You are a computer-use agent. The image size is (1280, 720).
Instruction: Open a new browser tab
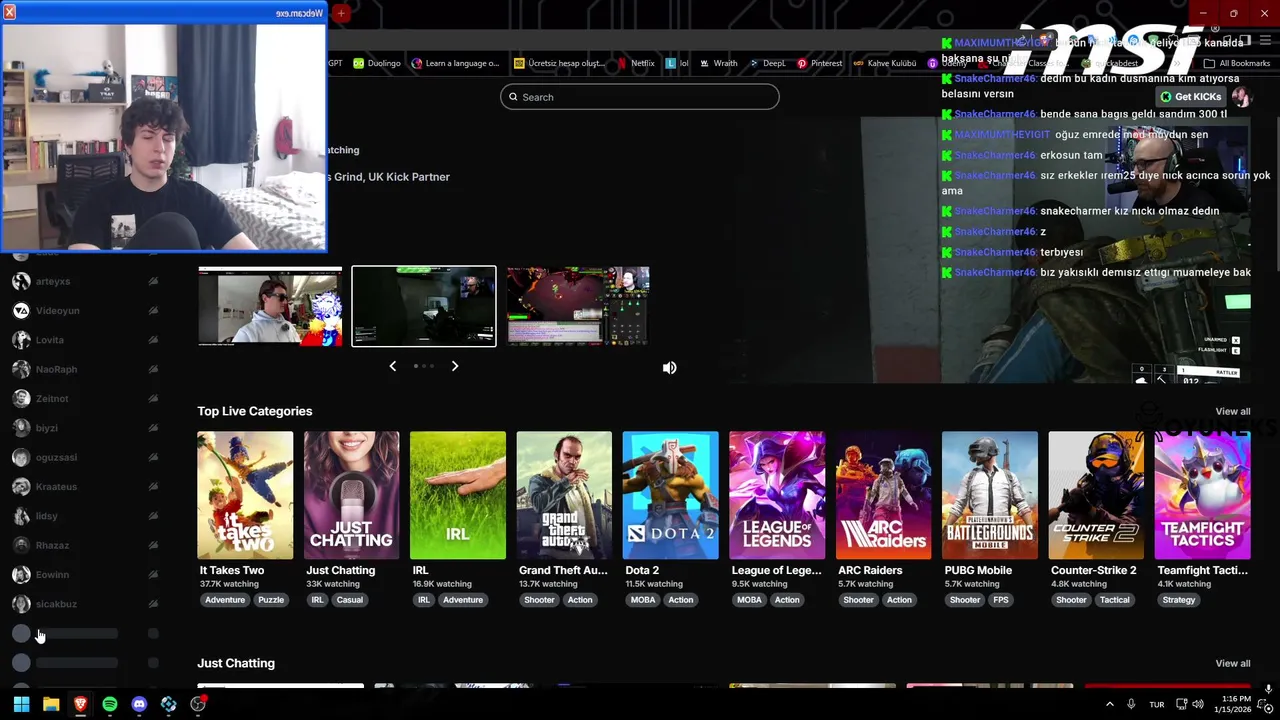tap(341, 13)
